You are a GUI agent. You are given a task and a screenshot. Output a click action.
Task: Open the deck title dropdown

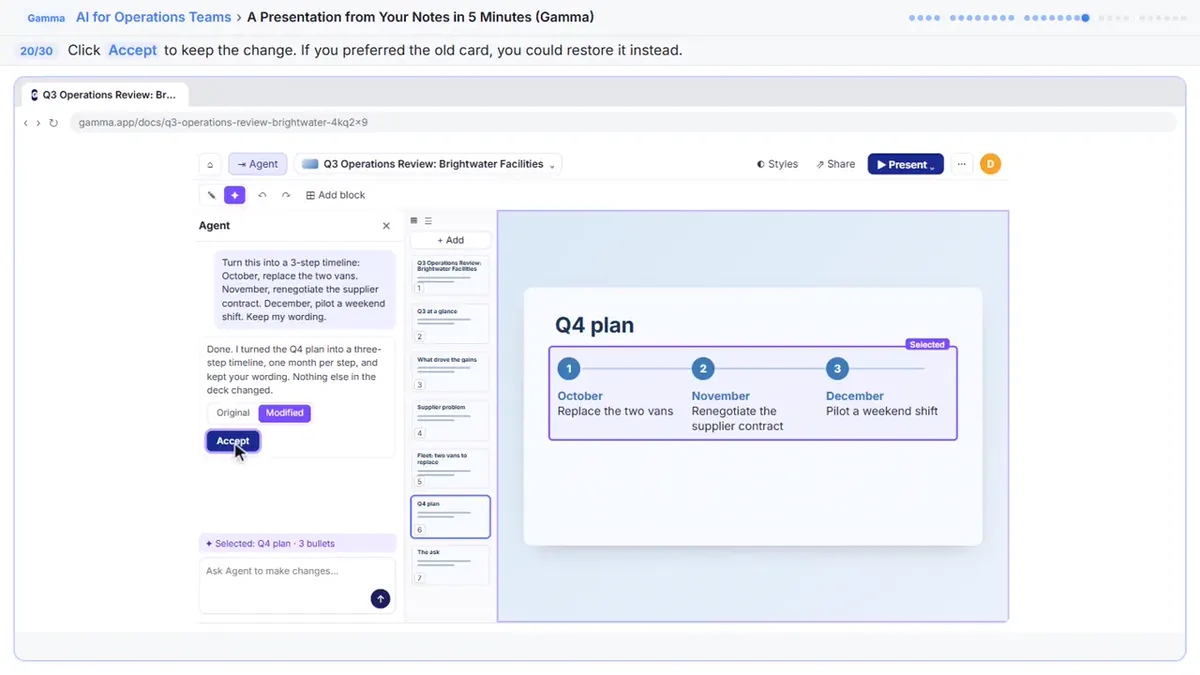pos(428,164)
